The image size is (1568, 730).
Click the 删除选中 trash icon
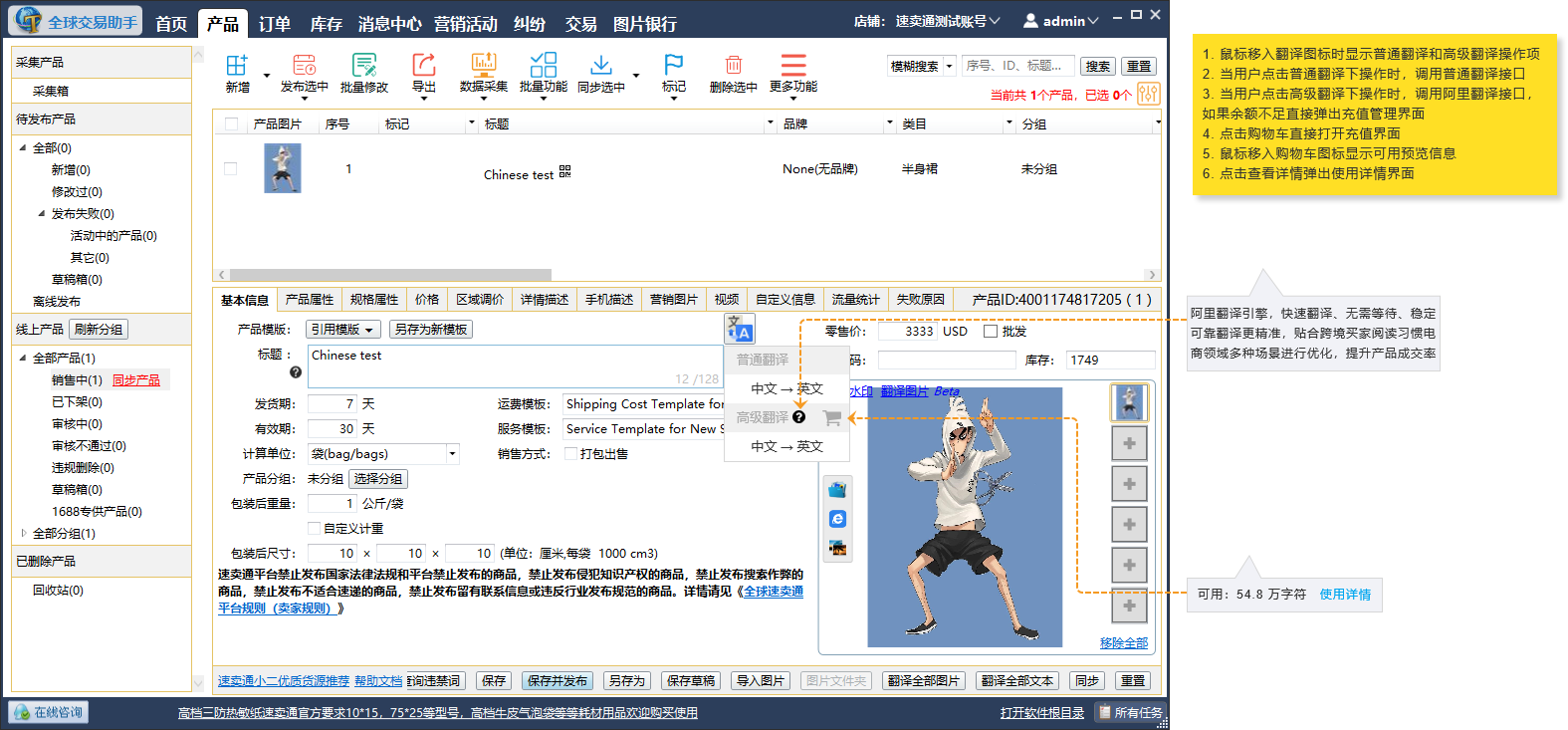734,66
